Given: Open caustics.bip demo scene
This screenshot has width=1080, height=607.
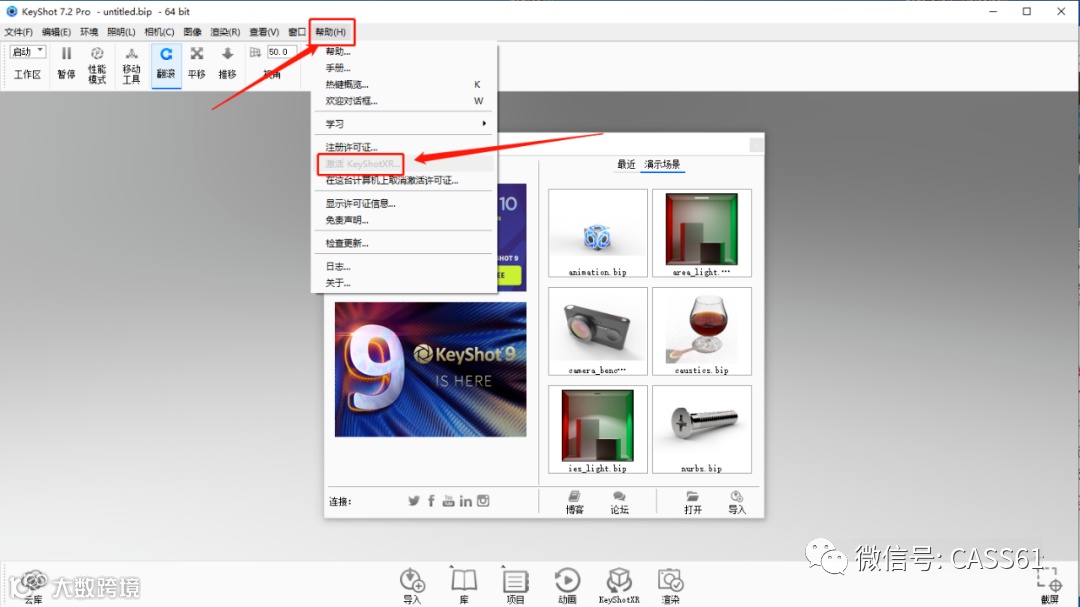Looking at the screenshot, I should [x=702, y=331].
